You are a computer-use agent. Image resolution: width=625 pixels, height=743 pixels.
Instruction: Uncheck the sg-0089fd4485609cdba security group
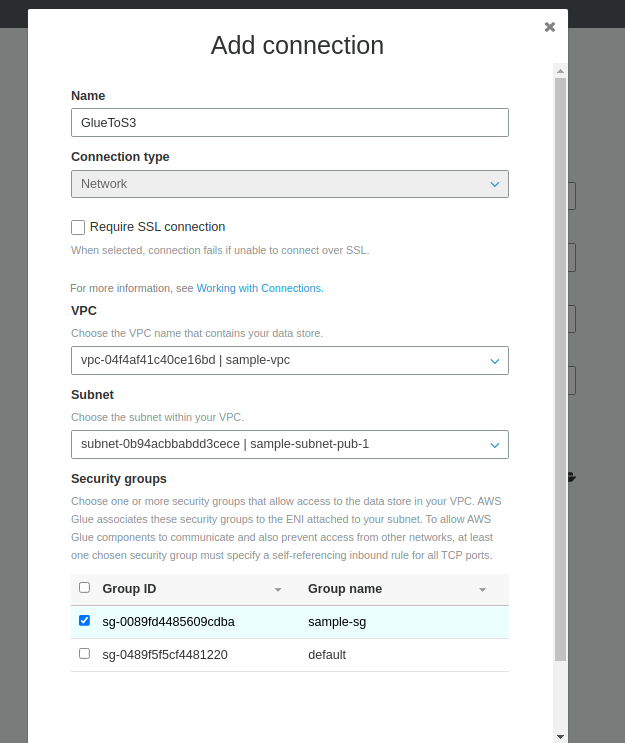pyautogui.click(x=84, y=620)
